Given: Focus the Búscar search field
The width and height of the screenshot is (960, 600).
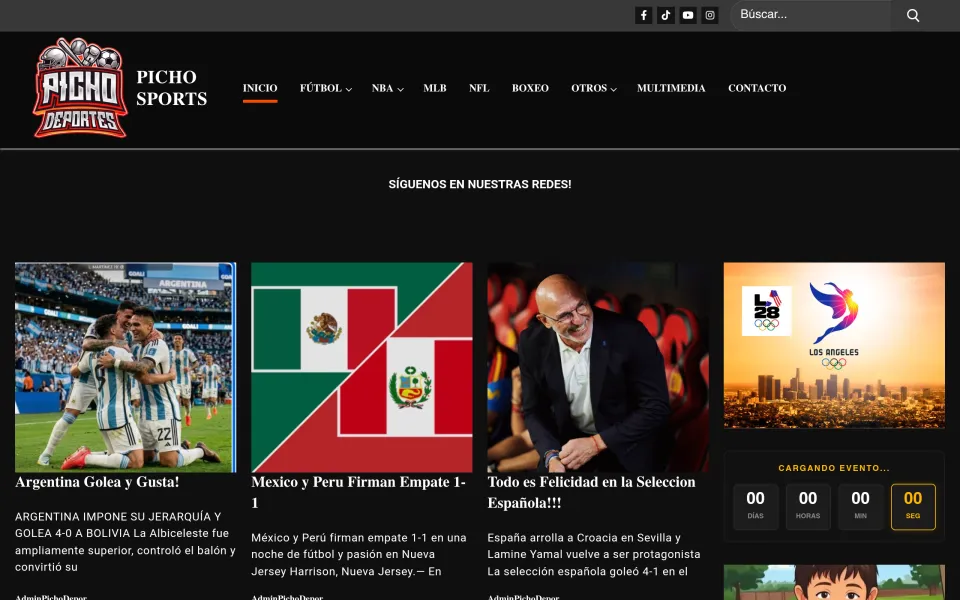Looking at the screenshot, I should (x=811, y=15).
